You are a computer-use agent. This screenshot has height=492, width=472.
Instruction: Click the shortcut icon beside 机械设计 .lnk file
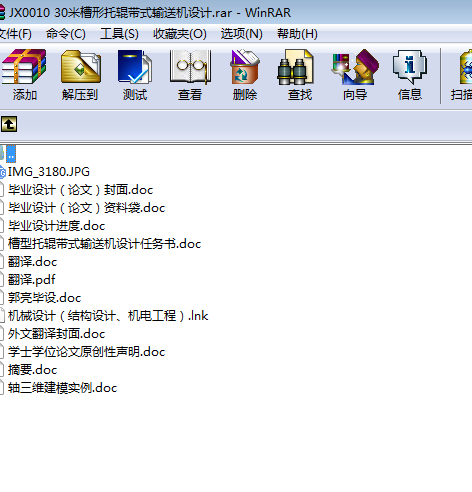pyautogui.click(x=2, y=316)
